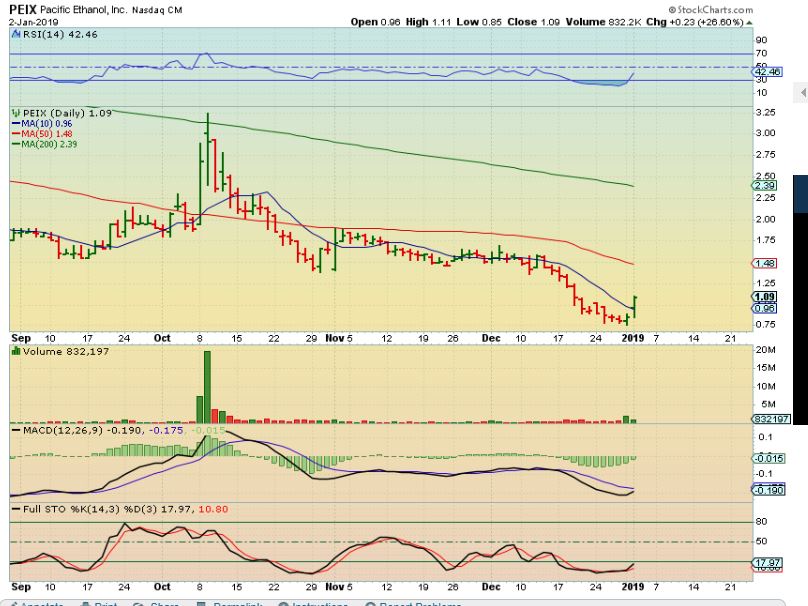This screenshot has height=606, width=808.
Task: Open the Permalink link in the bottom toolbar
Action: [230, 603]
